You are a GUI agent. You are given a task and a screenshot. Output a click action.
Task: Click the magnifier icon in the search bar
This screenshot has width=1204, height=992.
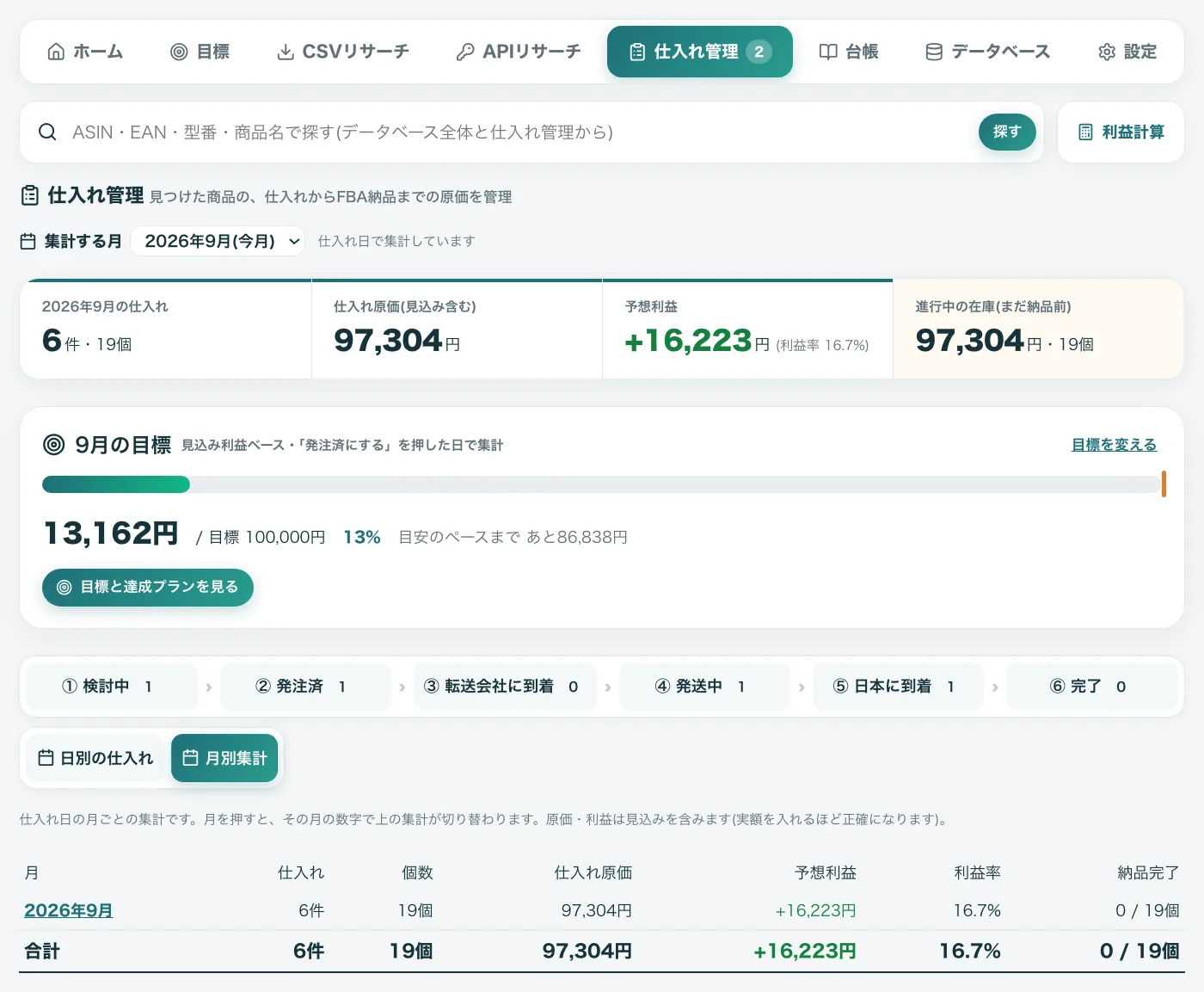click(47, 132)
